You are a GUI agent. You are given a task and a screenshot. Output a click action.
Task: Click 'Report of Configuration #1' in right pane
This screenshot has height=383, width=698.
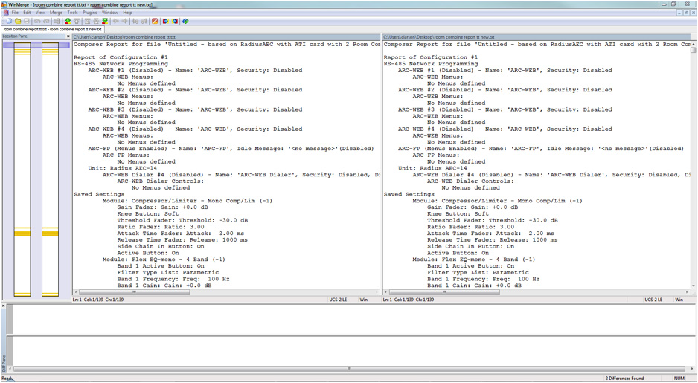point(430,57)
